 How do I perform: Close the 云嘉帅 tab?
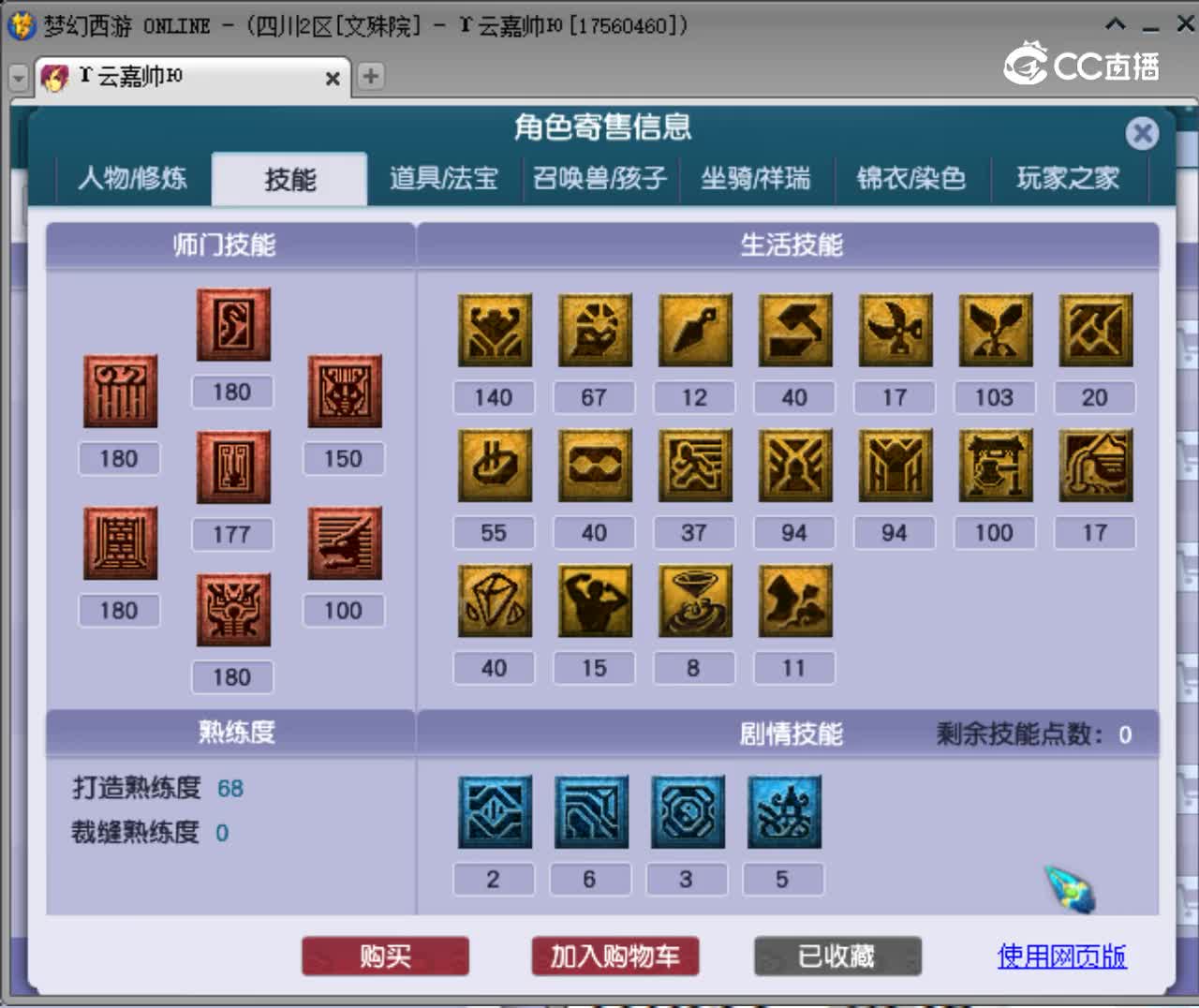[x=333, y=79]
